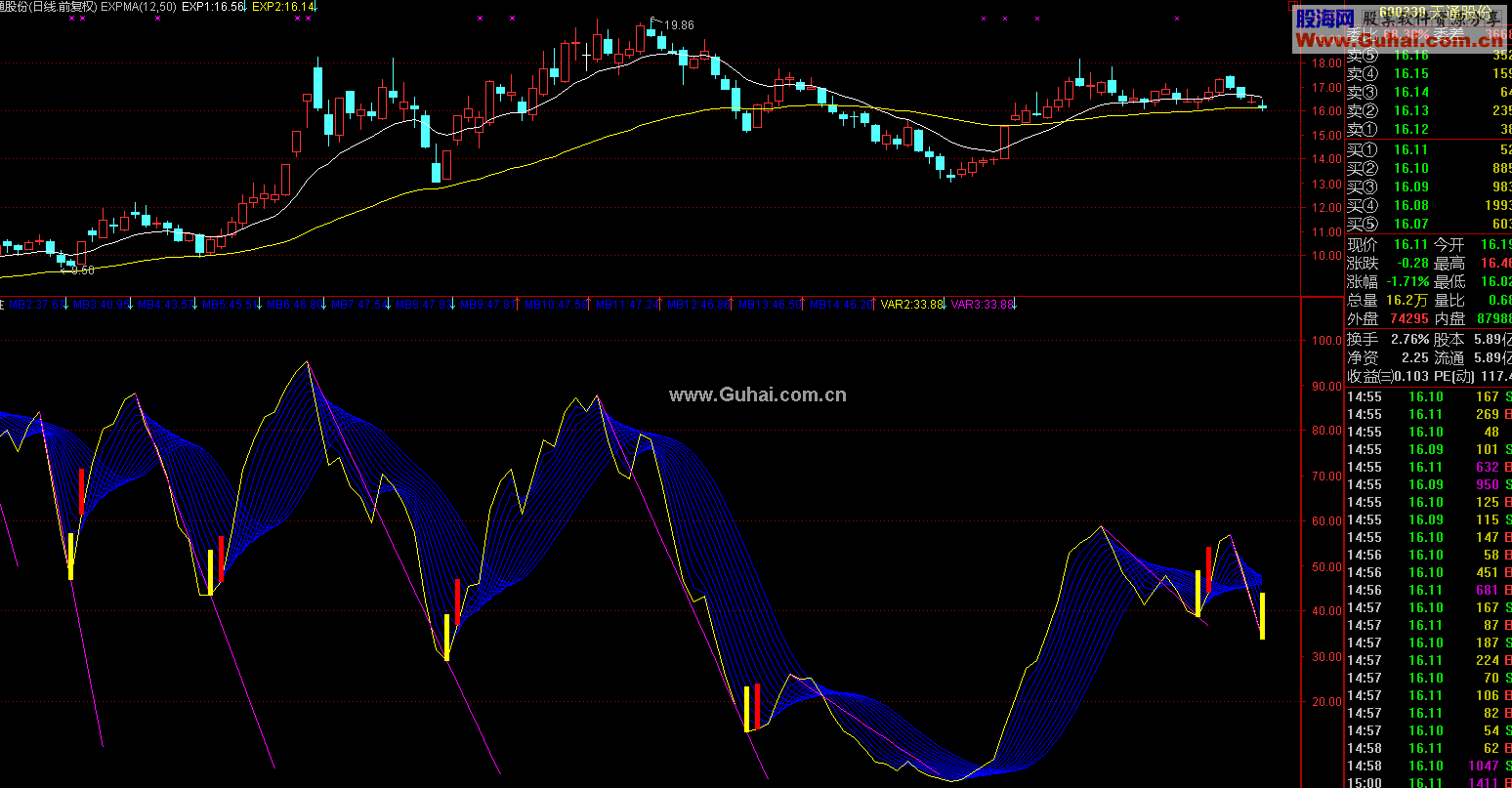The width and height of the screenshot is (1512, 788).
Task: Click the 内盘 inner volume label
Action: 1449,318
